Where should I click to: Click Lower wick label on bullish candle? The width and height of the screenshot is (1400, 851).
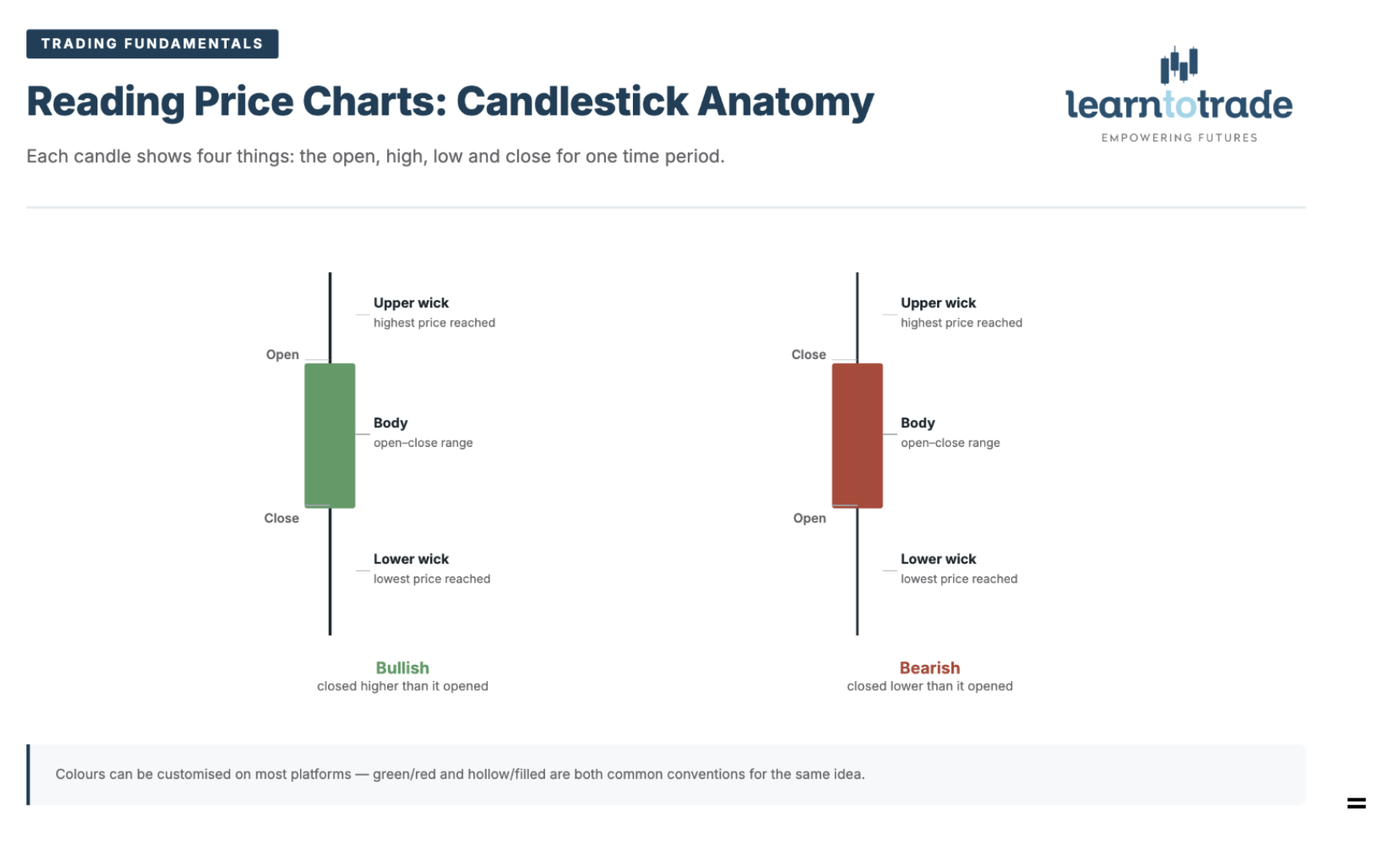point(411,559)
